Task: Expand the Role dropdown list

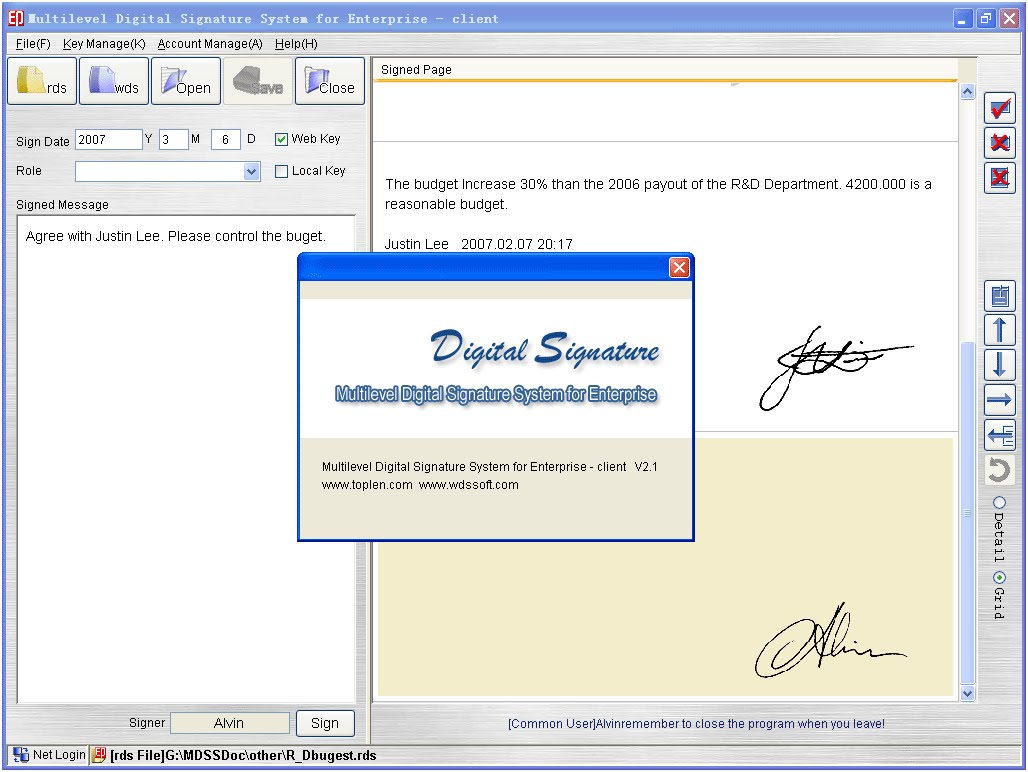Action: coord(251,172)
